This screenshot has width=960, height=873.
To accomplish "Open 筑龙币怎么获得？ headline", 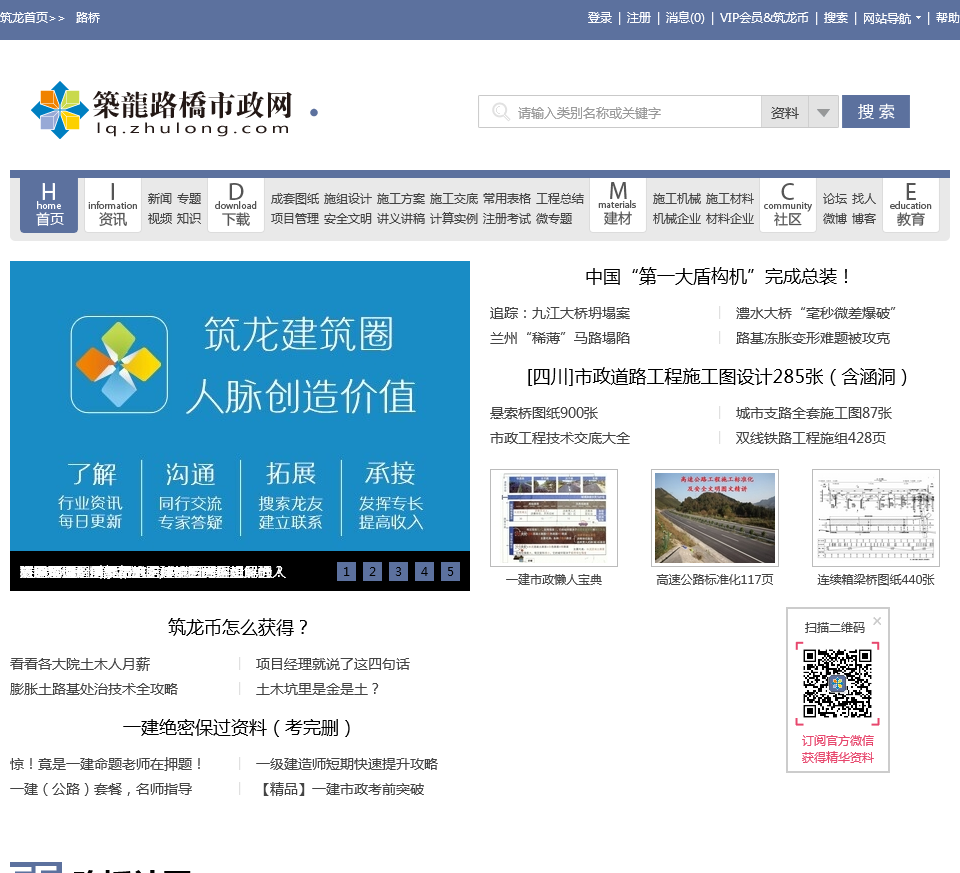I will click(x=239, y=628).
